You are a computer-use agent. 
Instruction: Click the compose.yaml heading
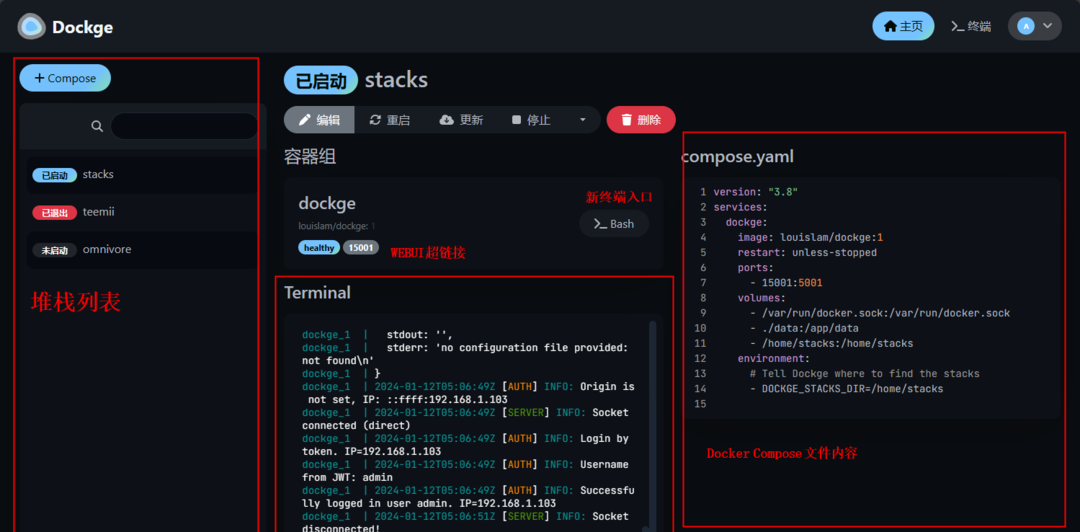[x=738, y=157]
